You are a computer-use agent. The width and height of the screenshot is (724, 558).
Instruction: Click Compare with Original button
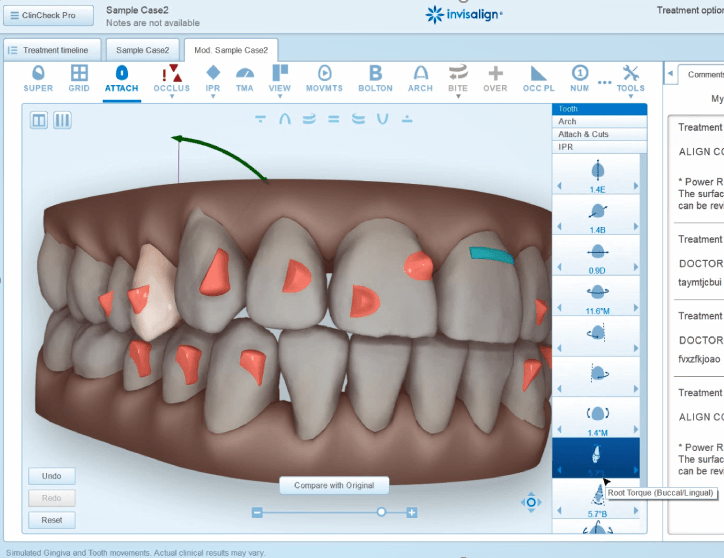tap(334, 485)
